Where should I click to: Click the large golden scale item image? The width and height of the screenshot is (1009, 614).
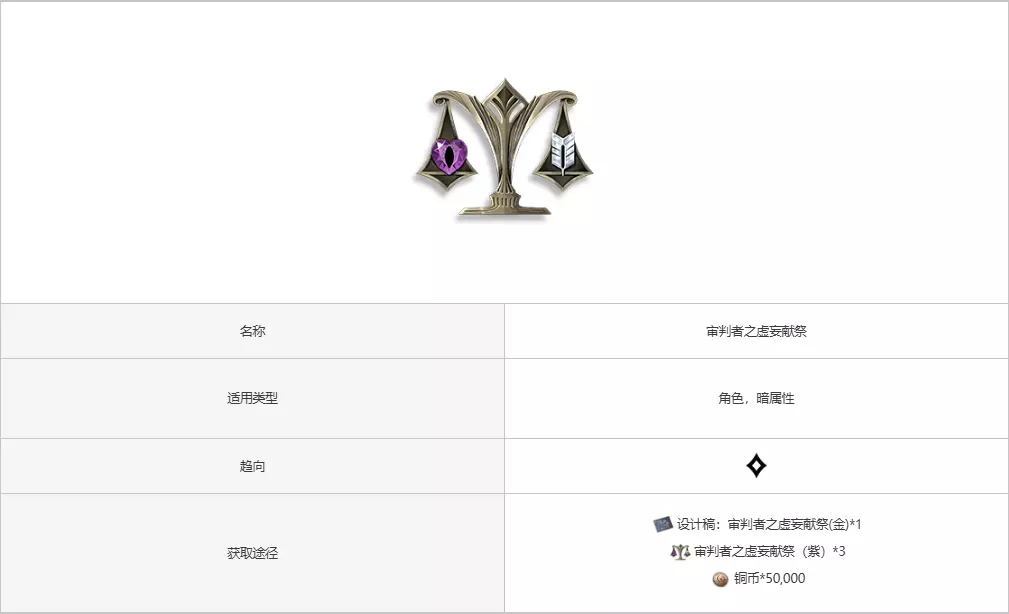pyautogui.click(x=504, y=149)
